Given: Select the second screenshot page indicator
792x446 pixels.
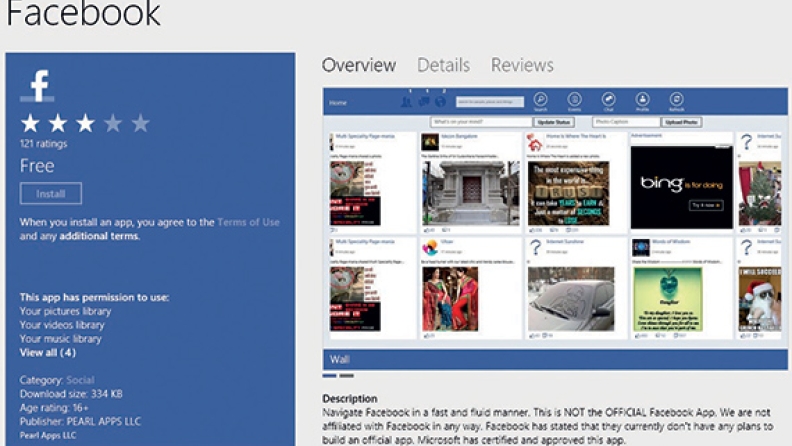Looking at the screenshot, I should point(346,376).
